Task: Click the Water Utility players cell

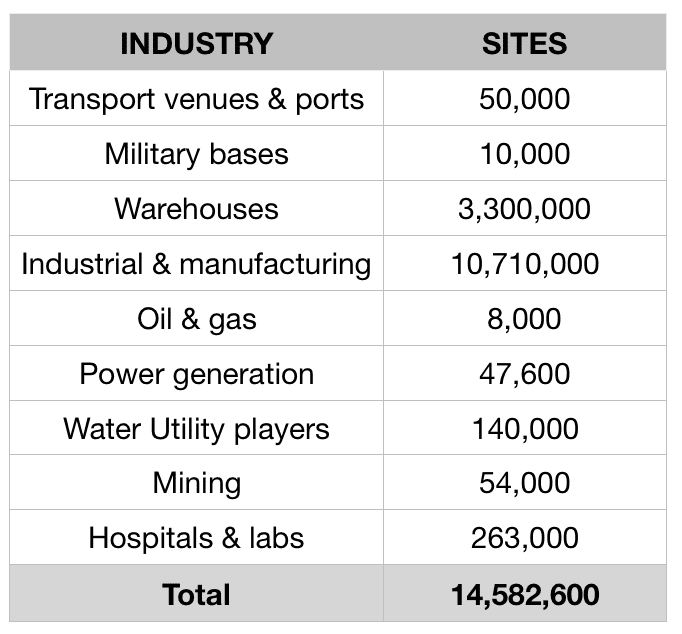Action: [x=196, y=429]
